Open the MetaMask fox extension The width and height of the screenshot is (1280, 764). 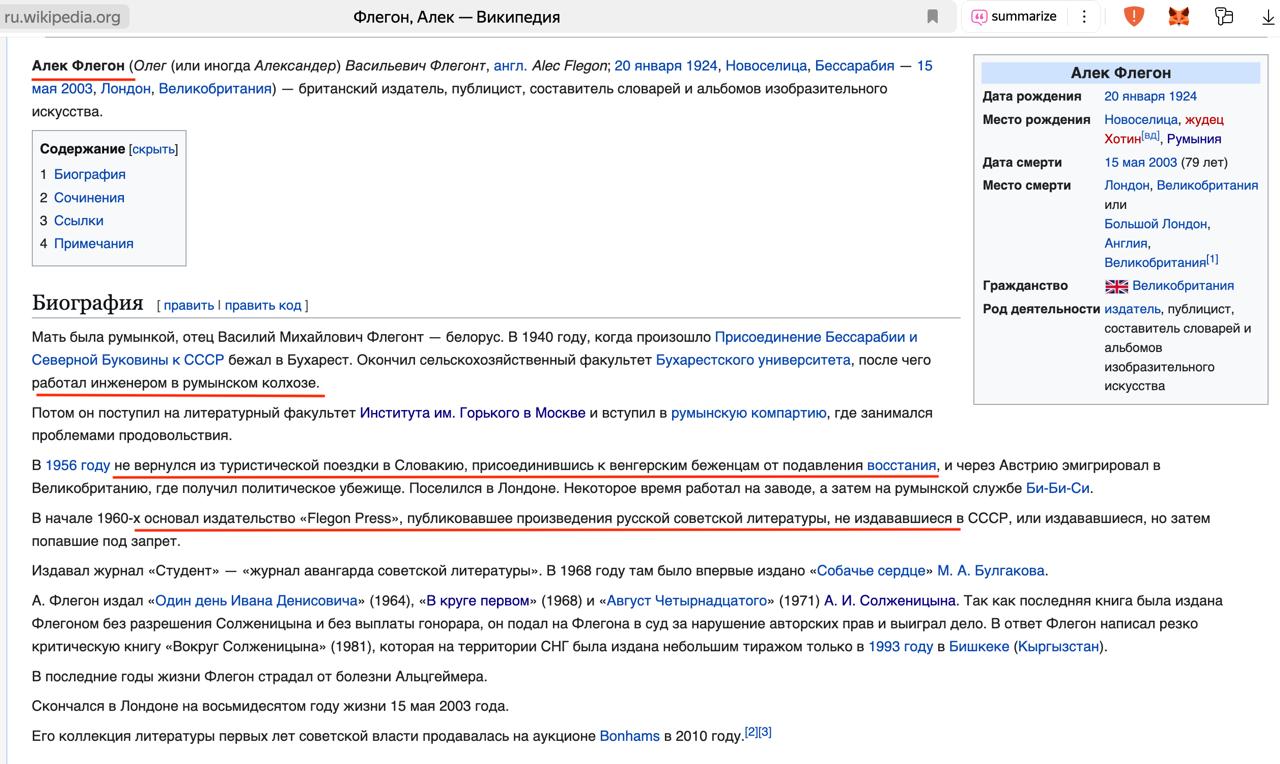1179,16
